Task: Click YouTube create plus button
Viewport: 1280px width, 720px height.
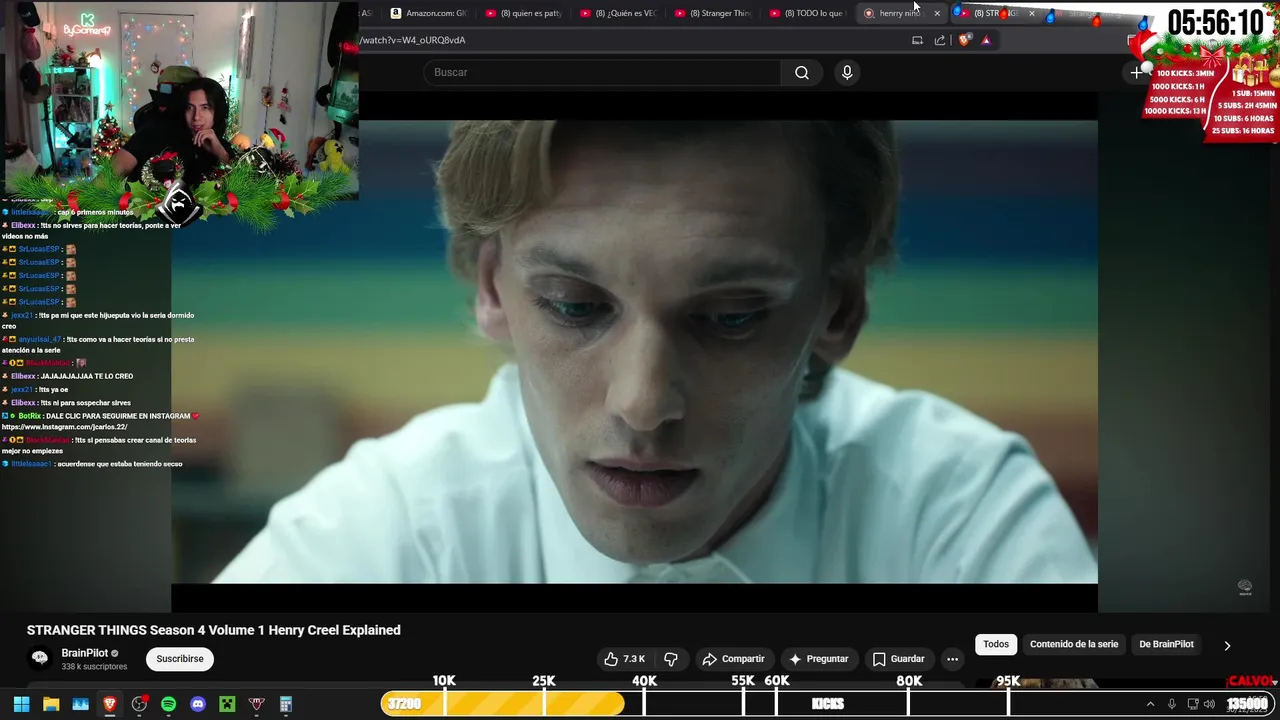Action: pos(1136,72)
